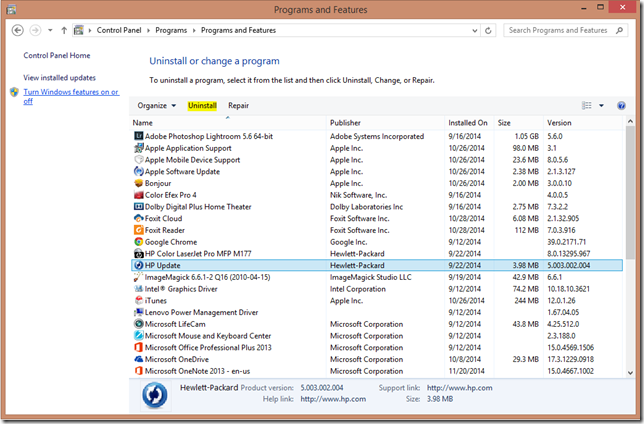Sort by the Size column header
Viewport: 644px width, 424px height.
pos(504,123)
